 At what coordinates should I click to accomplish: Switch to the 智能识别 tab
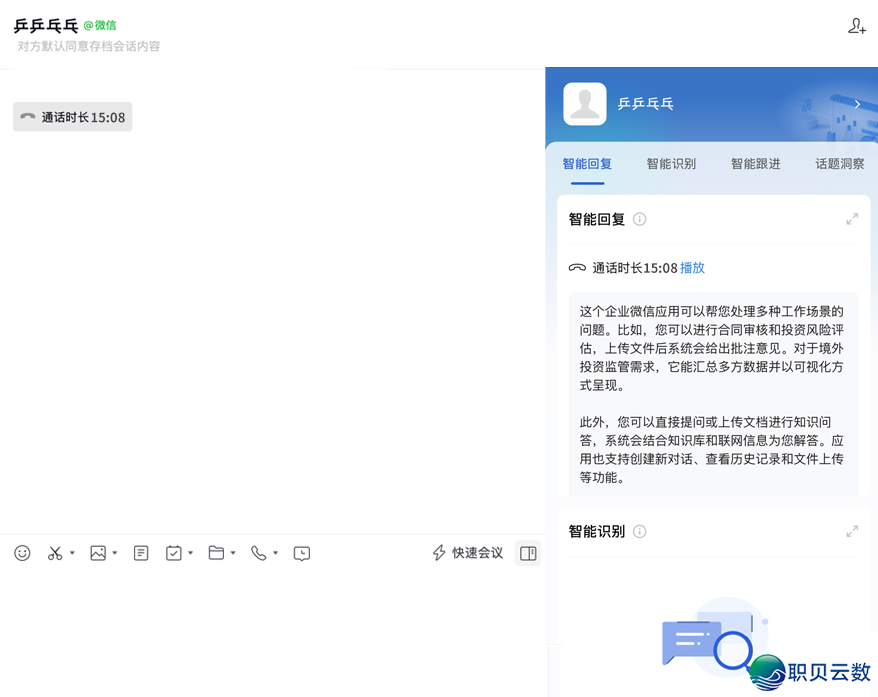tap(671, 164)
